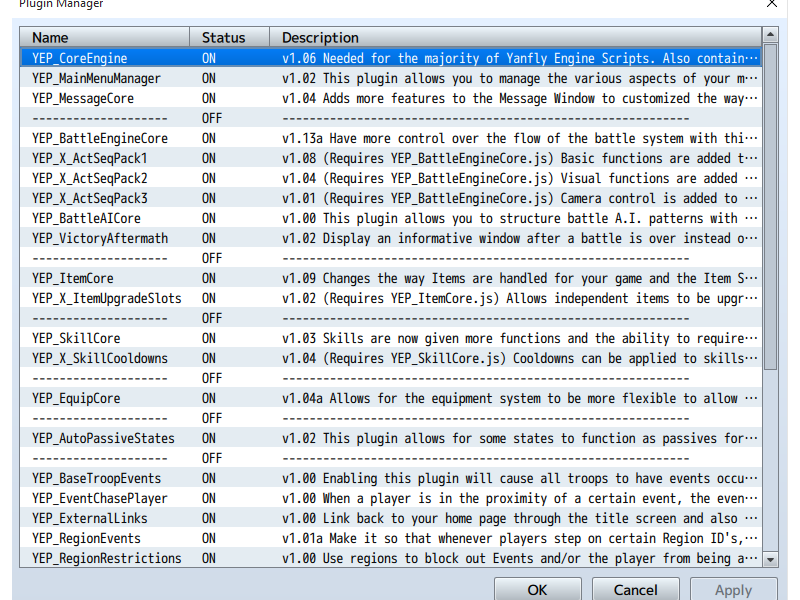Click the v1.09 Changes Items description
This screenshot has height=600, width=800.
tap(519, 278)
